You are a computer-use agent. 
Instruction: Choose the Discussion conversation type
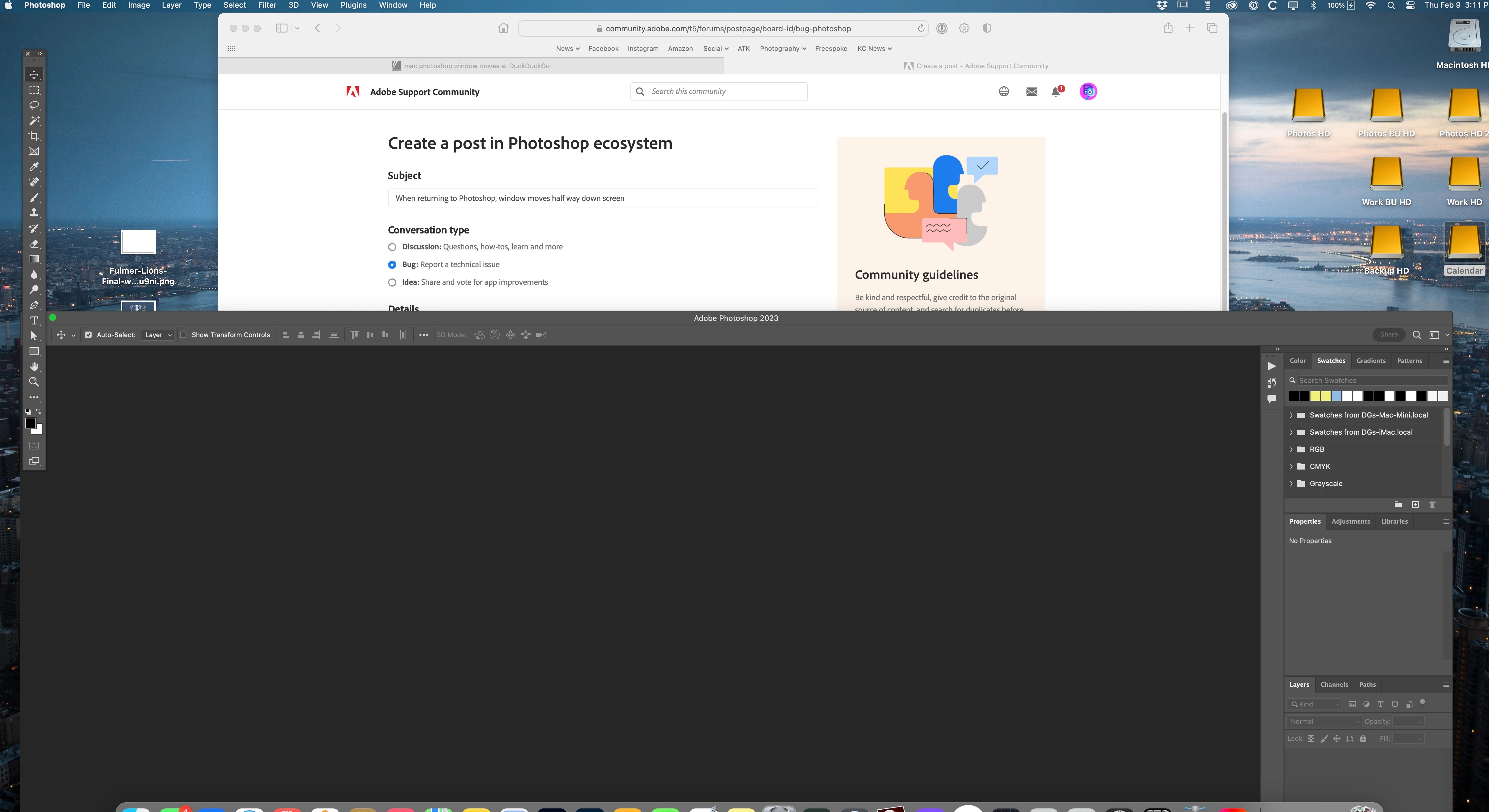pyautogui.click(x=392, y=247)
